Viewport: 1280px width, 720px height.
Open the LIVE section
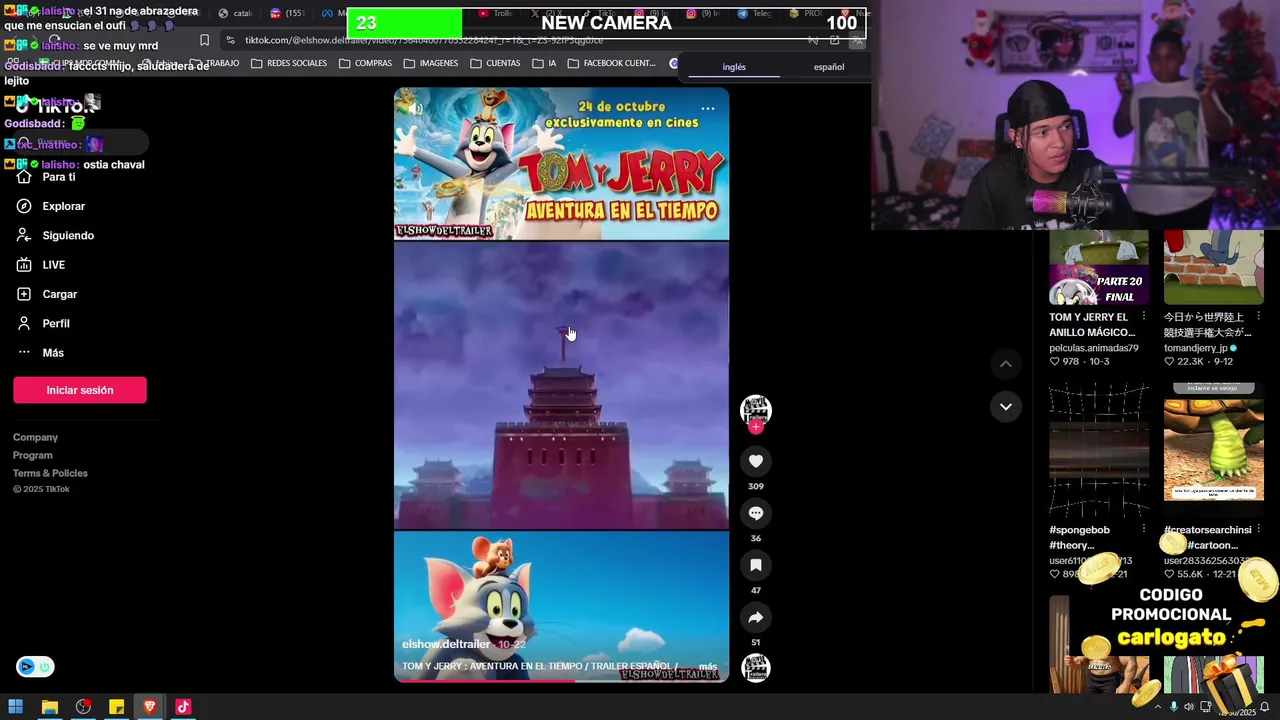(40, 265)
